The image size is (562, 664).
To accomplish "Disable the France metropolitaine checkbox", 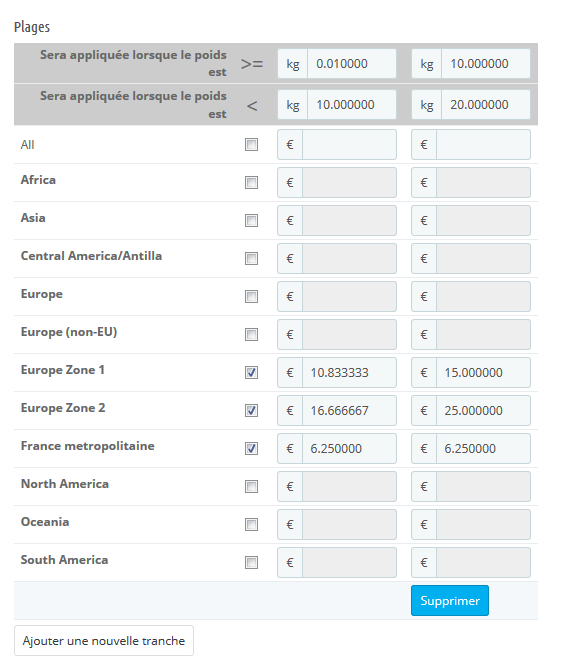I will 252,448.
